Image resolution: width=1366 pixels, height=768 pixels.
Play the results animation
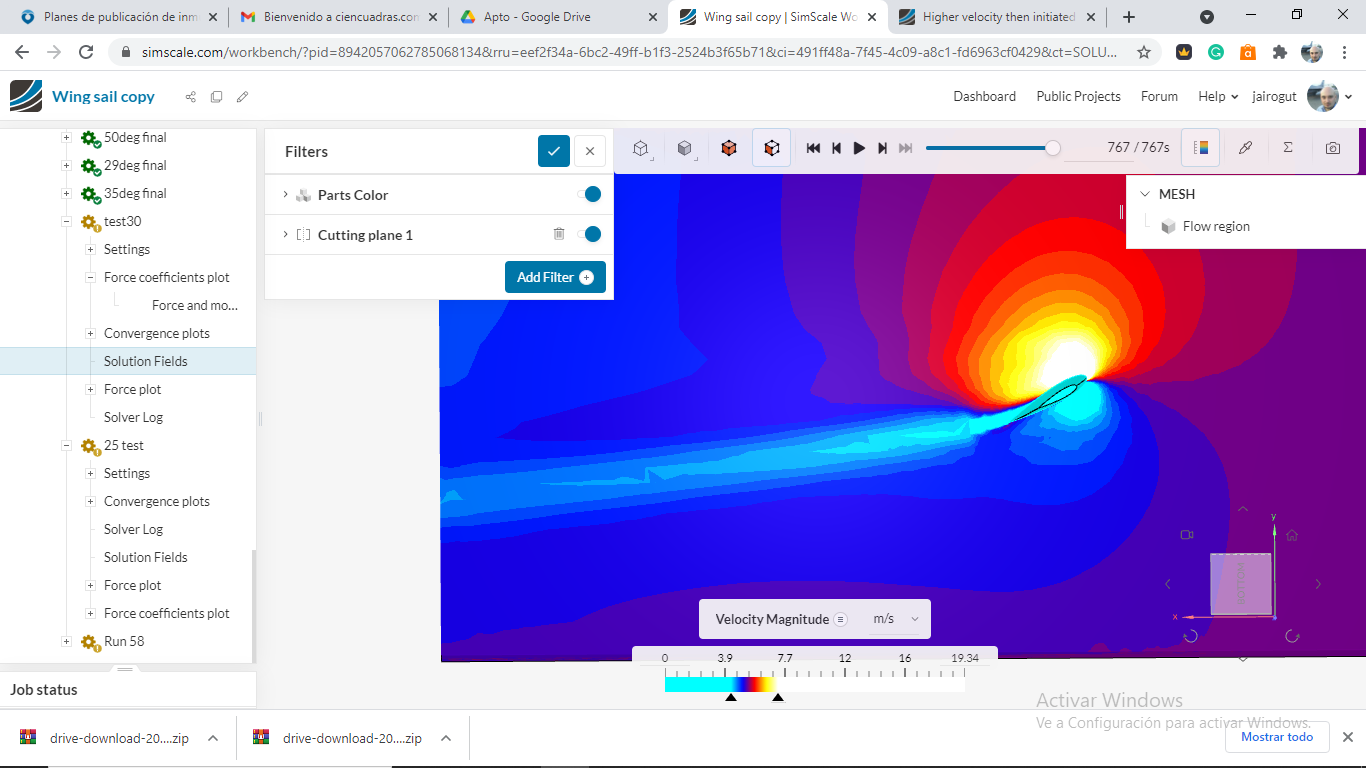859,148
